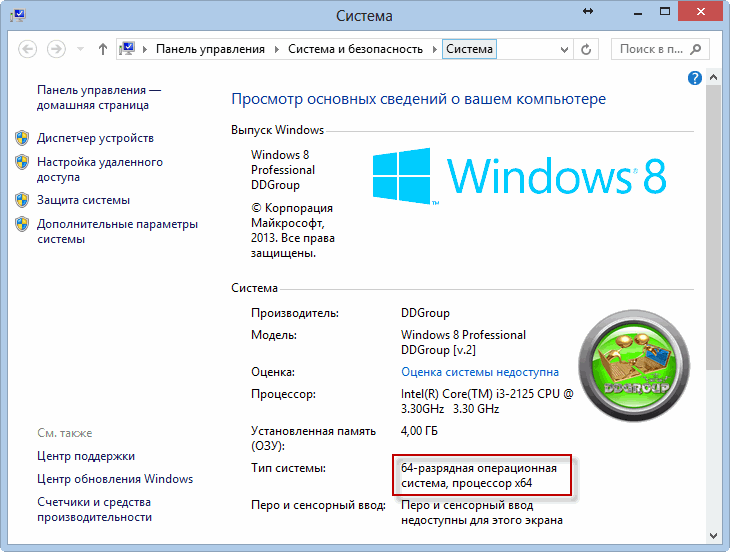Click the heading Просмотр основных сведений о вашем компьютере
This screenshot has height=552, width=730.
click(x=419, y=99)
